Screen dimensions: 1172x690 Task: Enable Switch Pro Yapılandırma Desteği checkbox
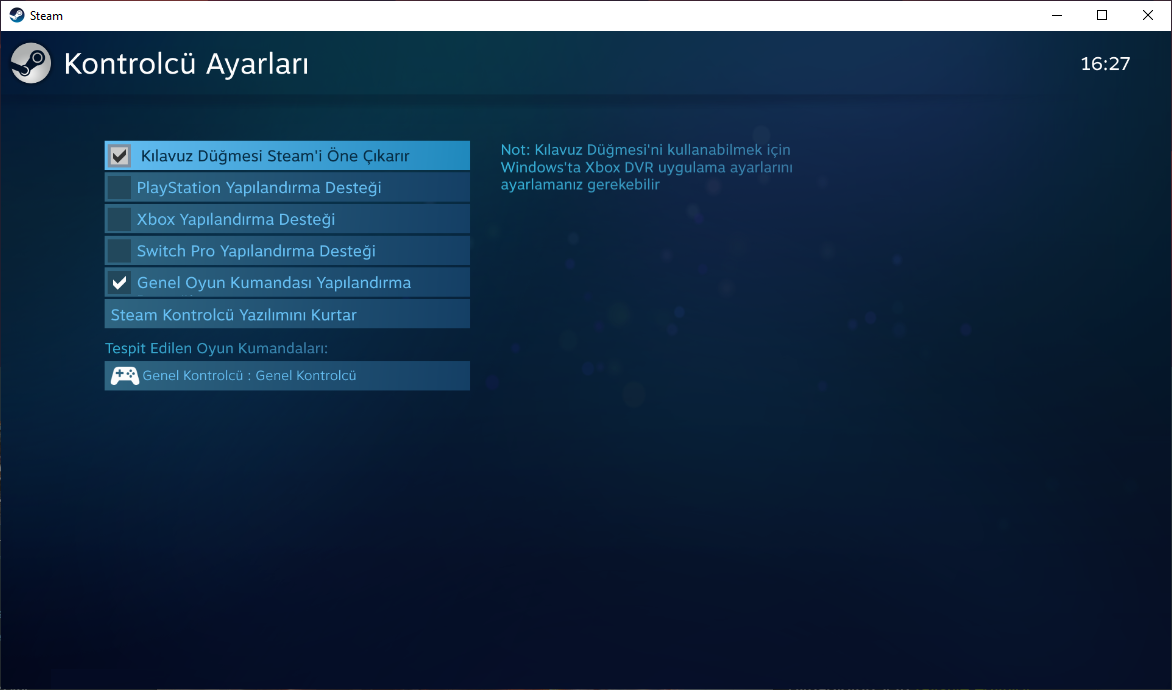119,250
